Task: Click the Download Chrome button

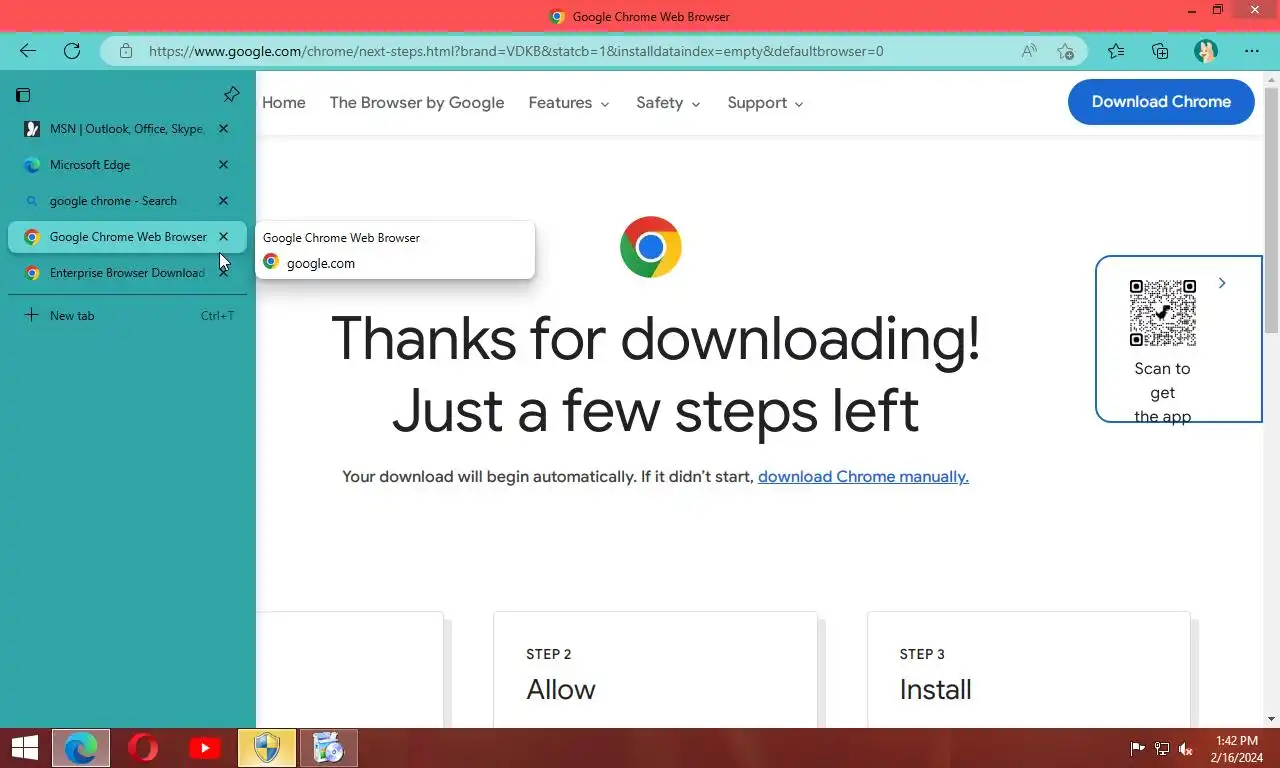Action: click(1161, 102)
